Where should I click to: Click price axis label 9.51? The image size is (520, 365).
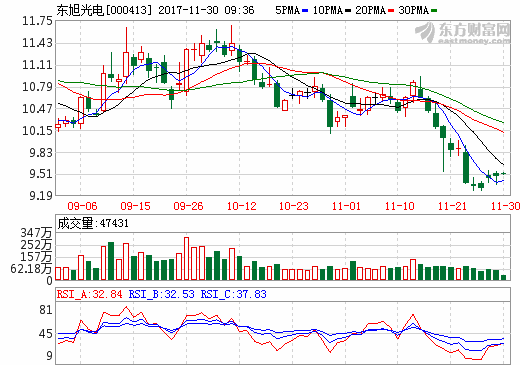coord(41,174)
